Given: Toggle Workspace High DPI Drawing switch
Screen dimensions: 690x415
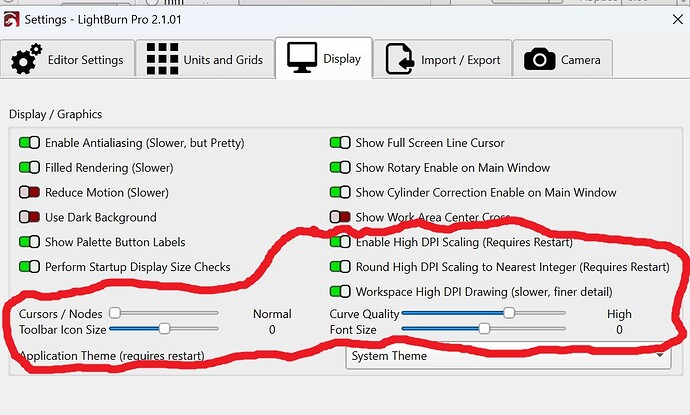Looking at the screenshot, I should [340, 291].
